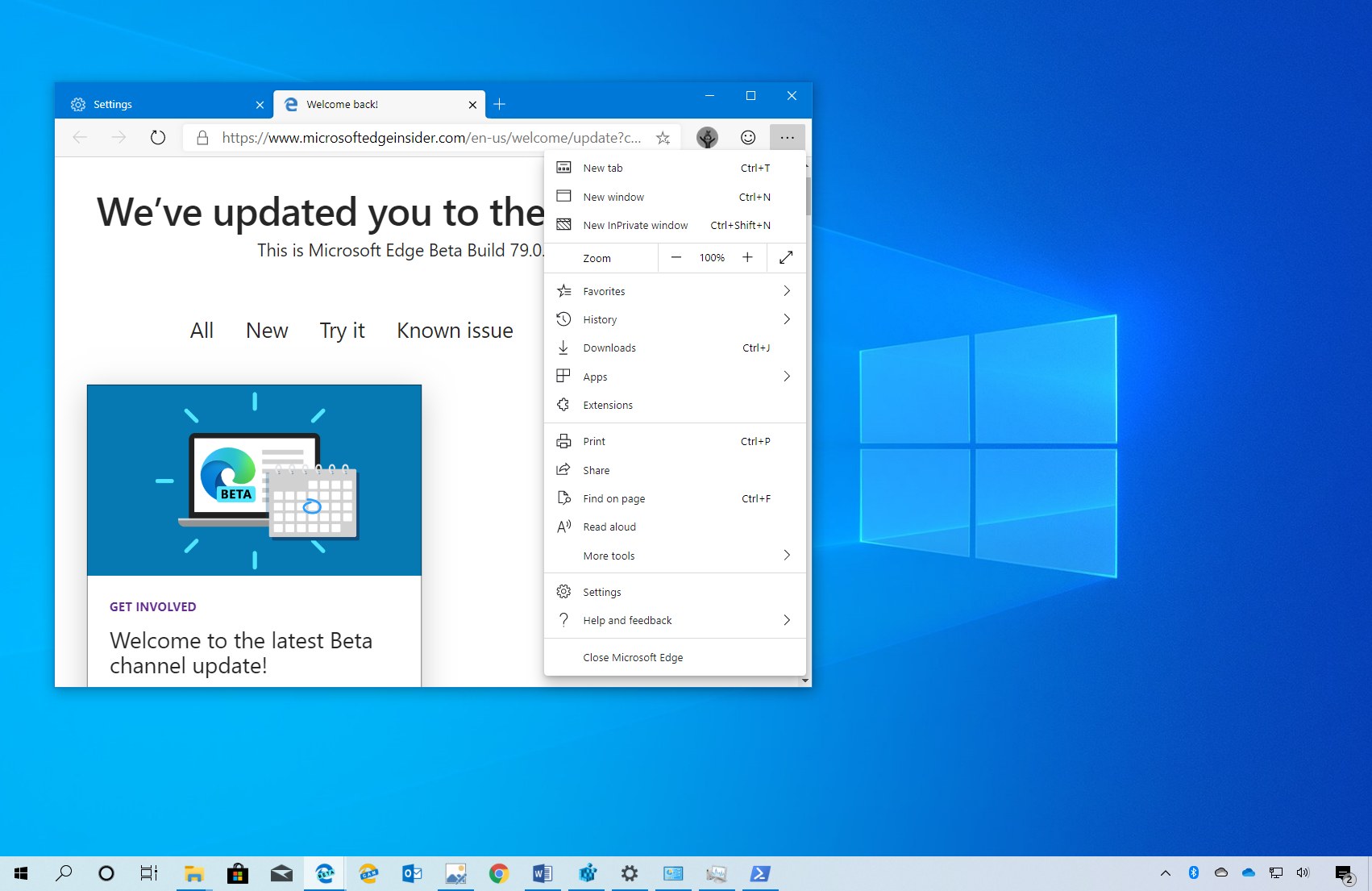Open the Edge Beta illustration card
The height and width of the screenshot is (891, 1372).
(x=254, y=480)
